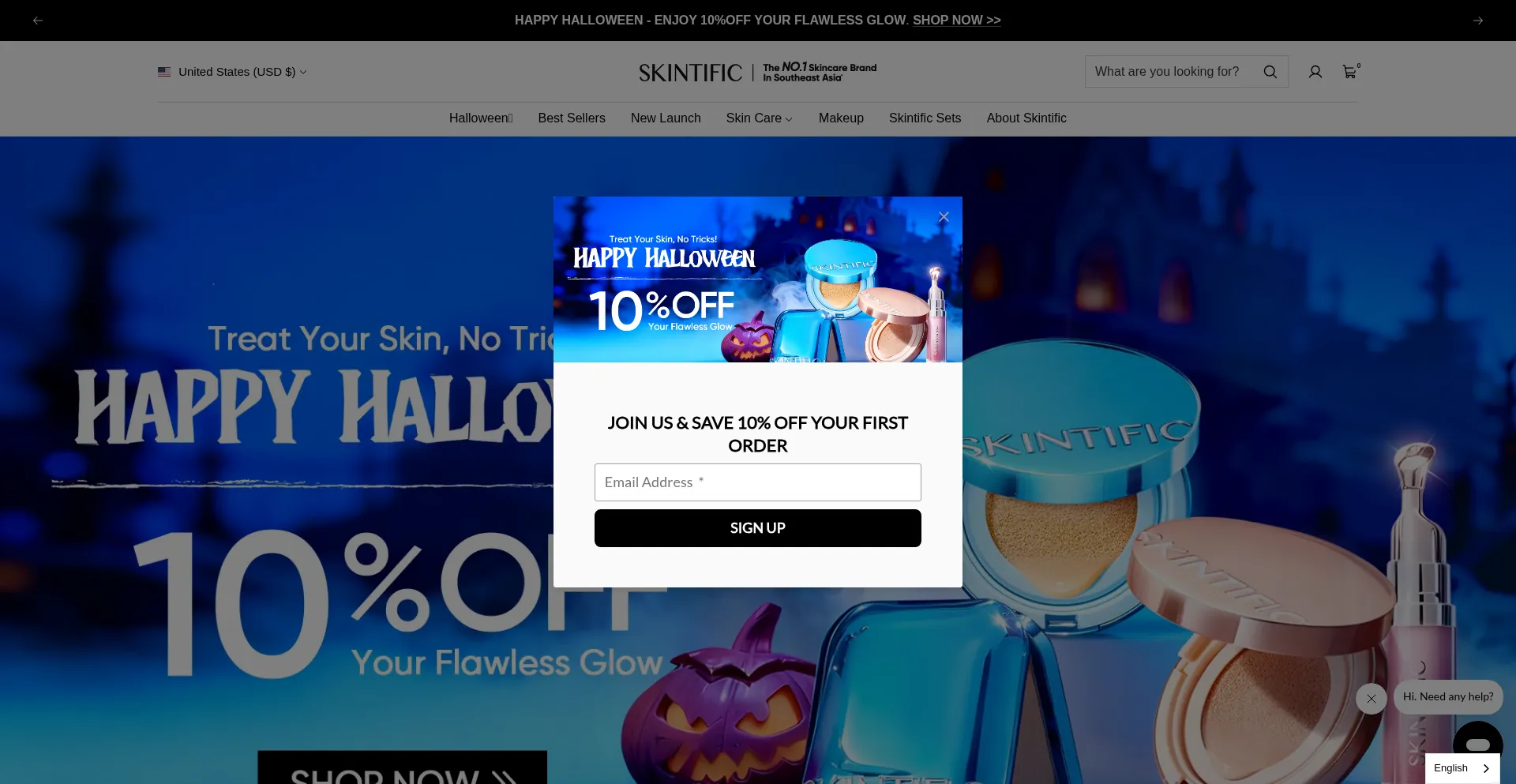Go to previous announcement with left arrow
This screenshot has width=1516, height=784.
(x=38, y=21)
